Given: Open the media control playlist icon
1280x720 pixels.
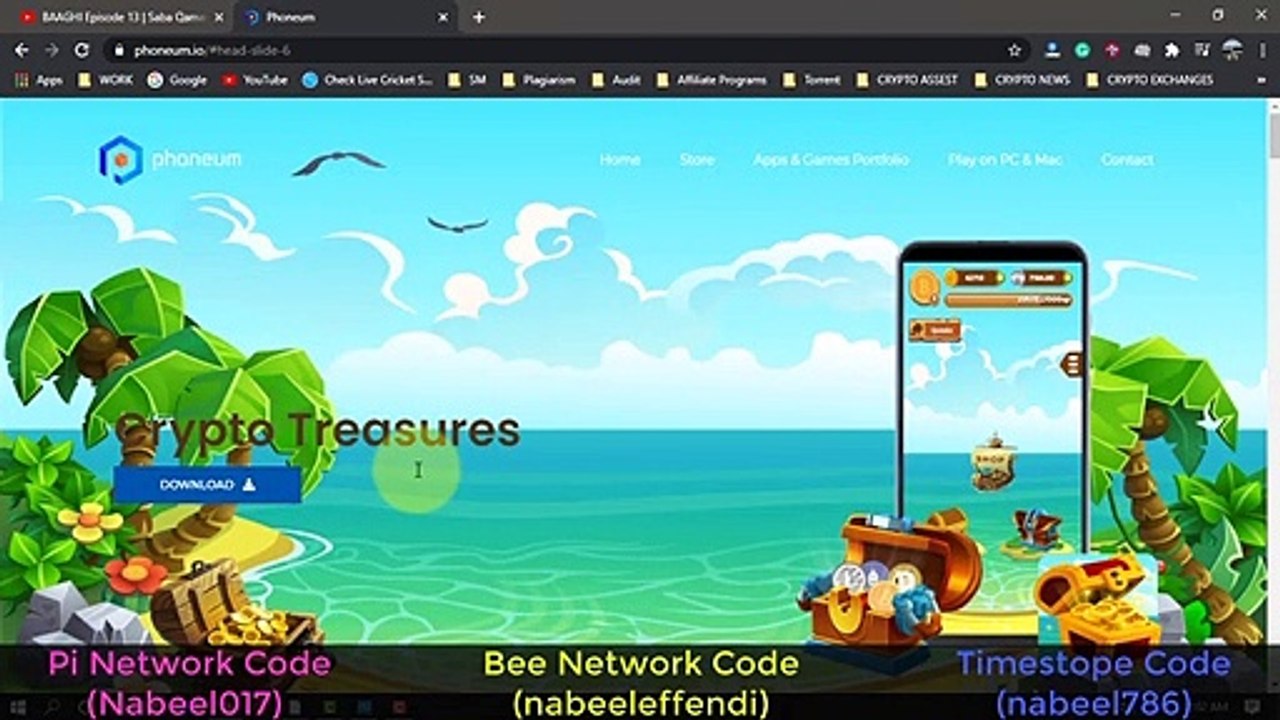Looking at the screenshot, I should tap(1202, 50).
